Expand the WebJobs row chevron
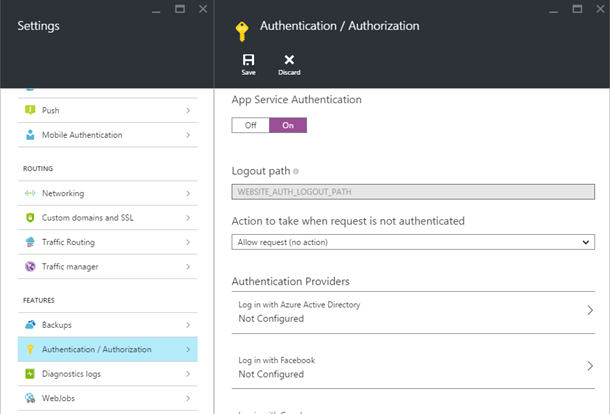The height and width of the screenshot is (414, 610). [188, 398]
